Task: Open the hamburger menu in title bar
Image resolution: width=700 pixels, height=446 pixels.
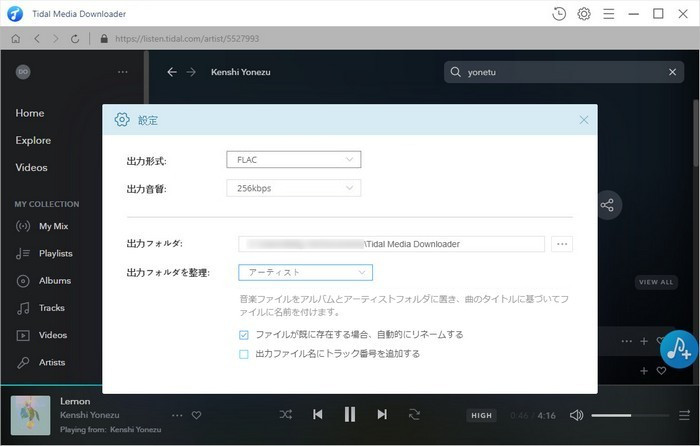Action: 608,14
